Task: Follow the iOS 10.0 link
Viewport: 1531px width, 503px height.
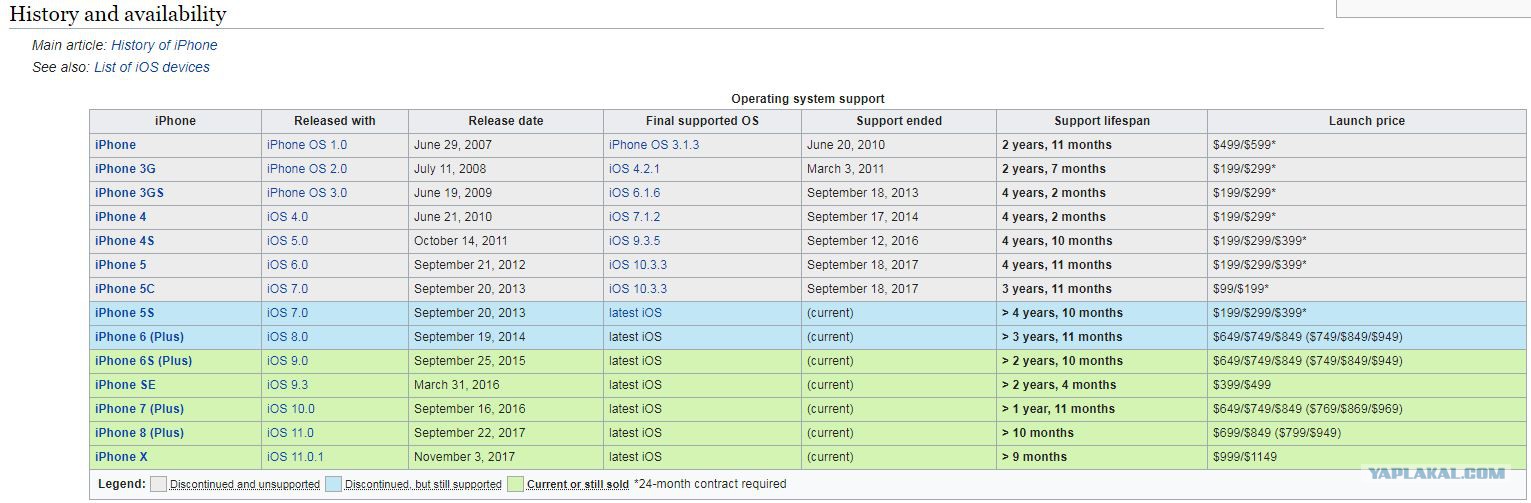Action: click(291, 409)
